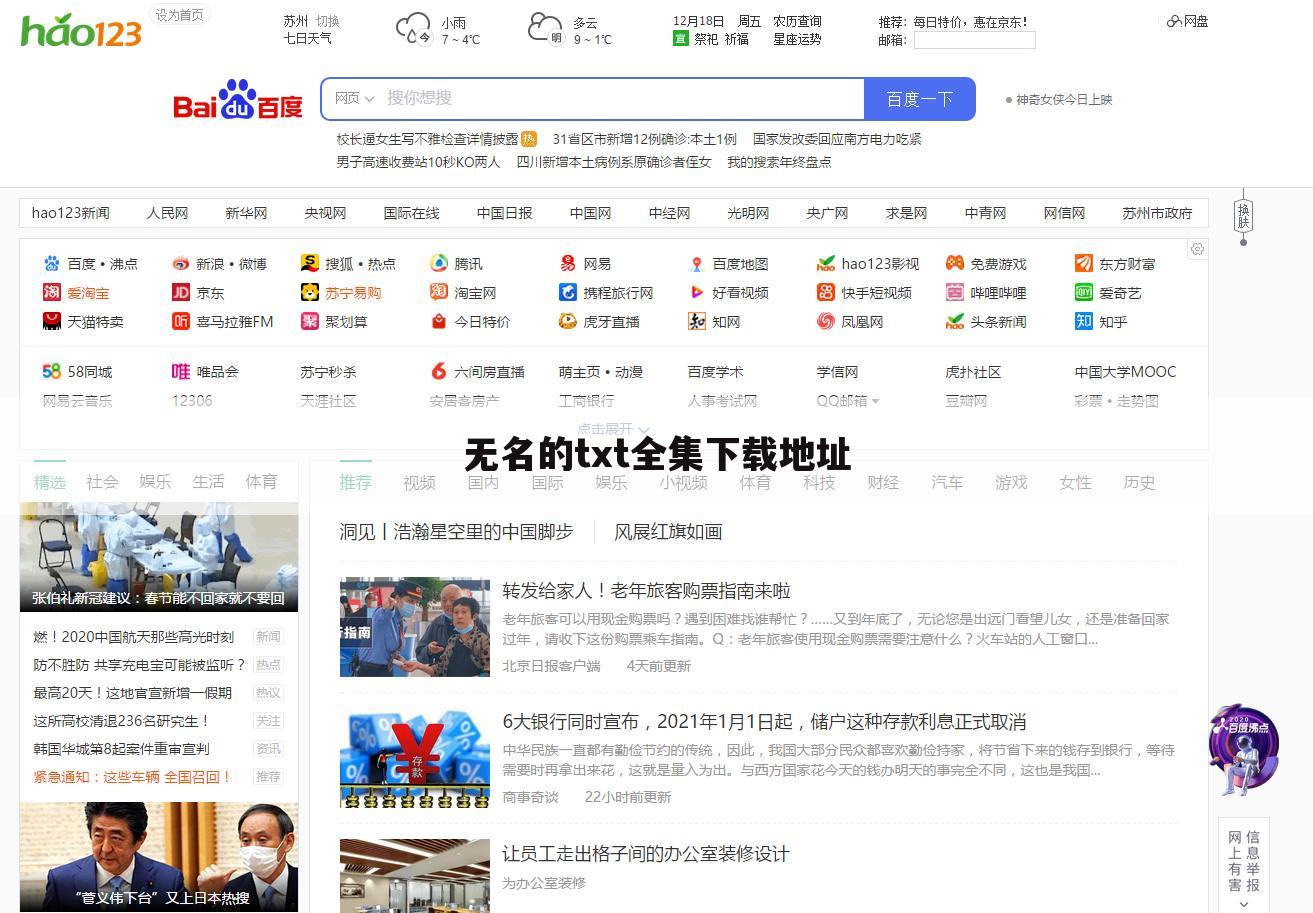The width and height of the screenshot is (1313, 913).
Task: Open 神奇女侠今日上映 promo text
Action: [1064, 99]
